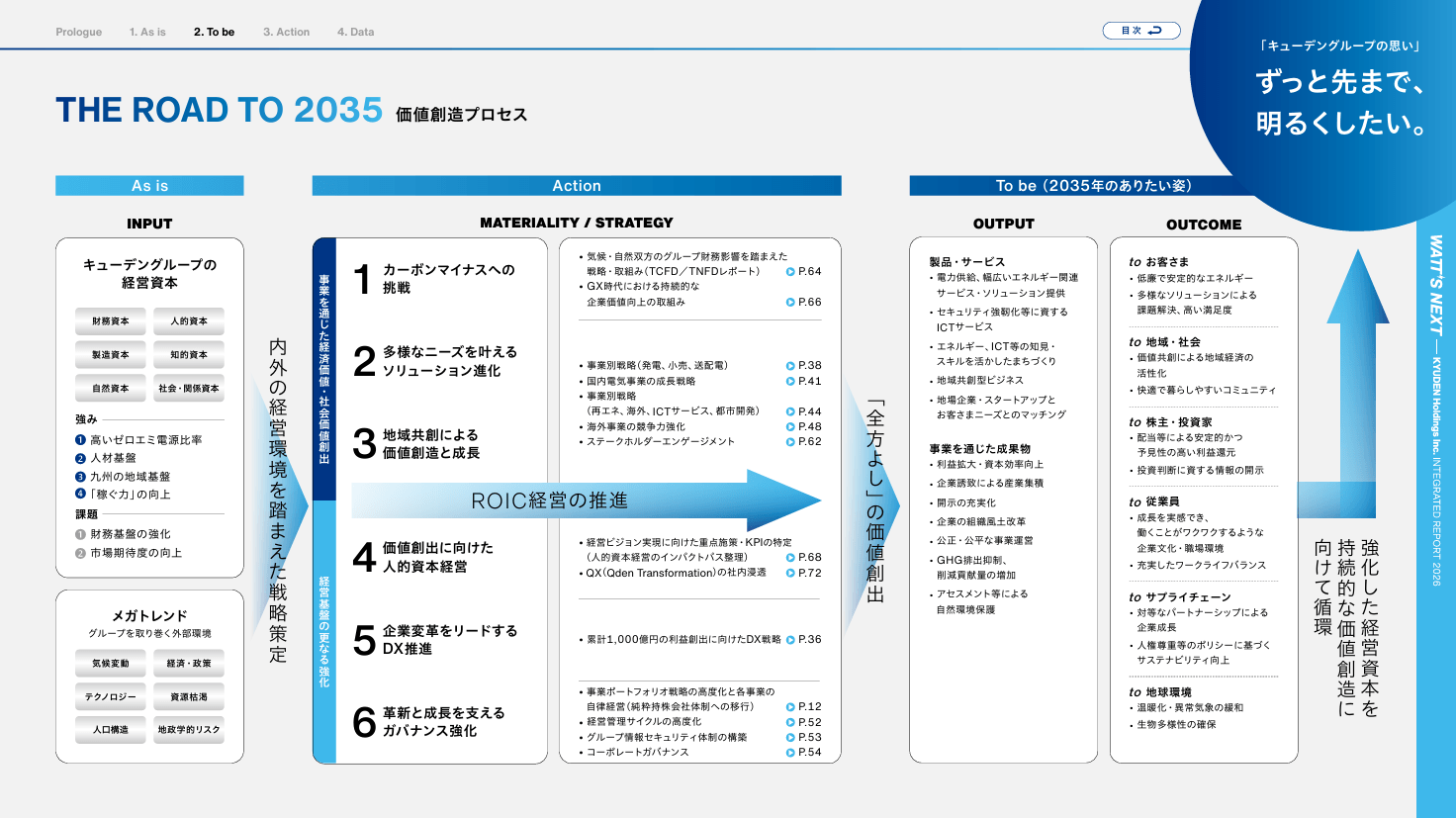Click the P.66 page link arrow icon
This screenshot has height=818, width=1456.
(x=790, y=303)
